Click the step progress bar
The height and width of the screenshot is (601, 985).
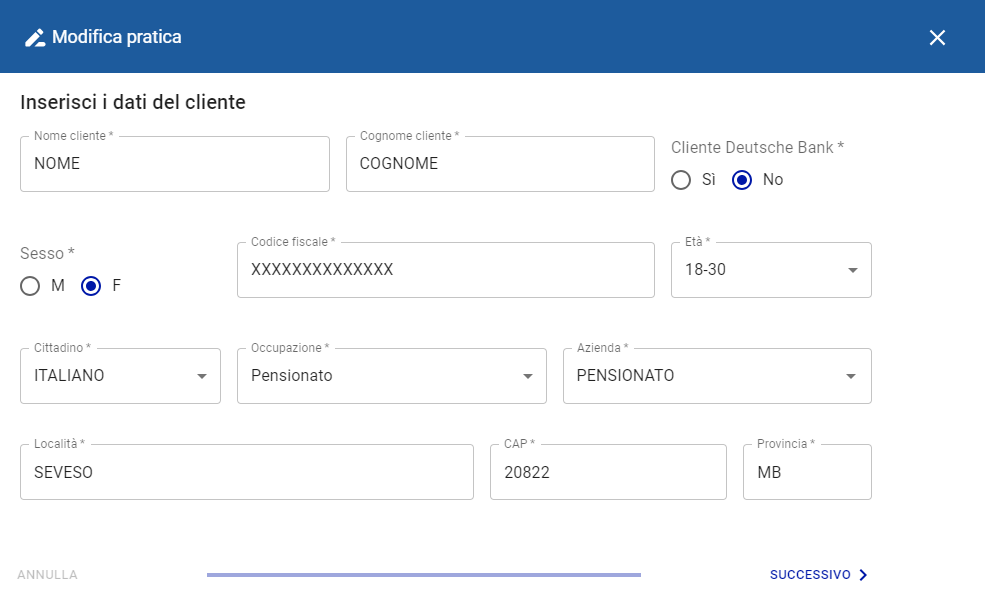pos(423,575)
